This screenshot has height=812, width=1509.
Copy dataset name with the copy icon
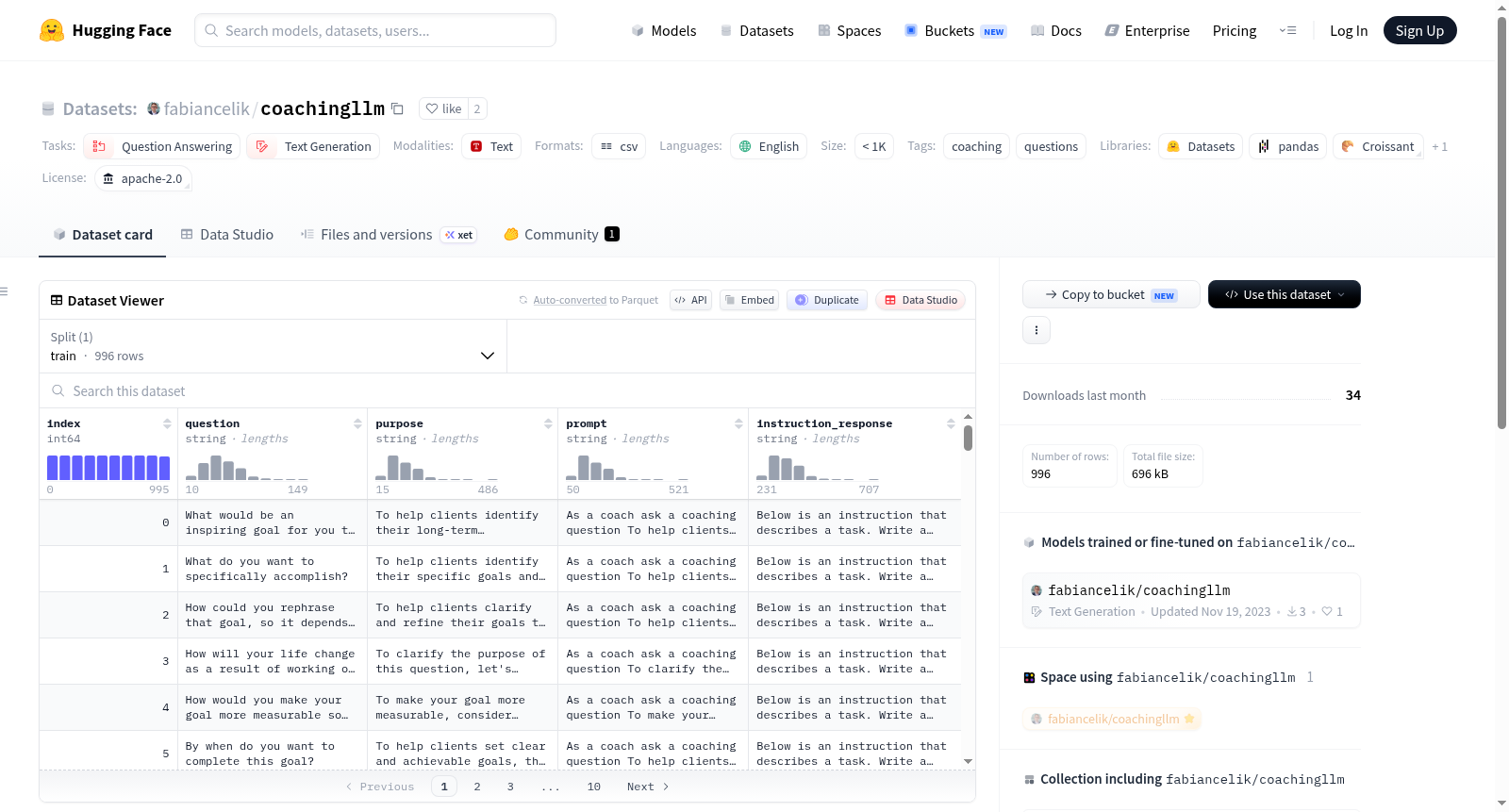tap(398, 108)
